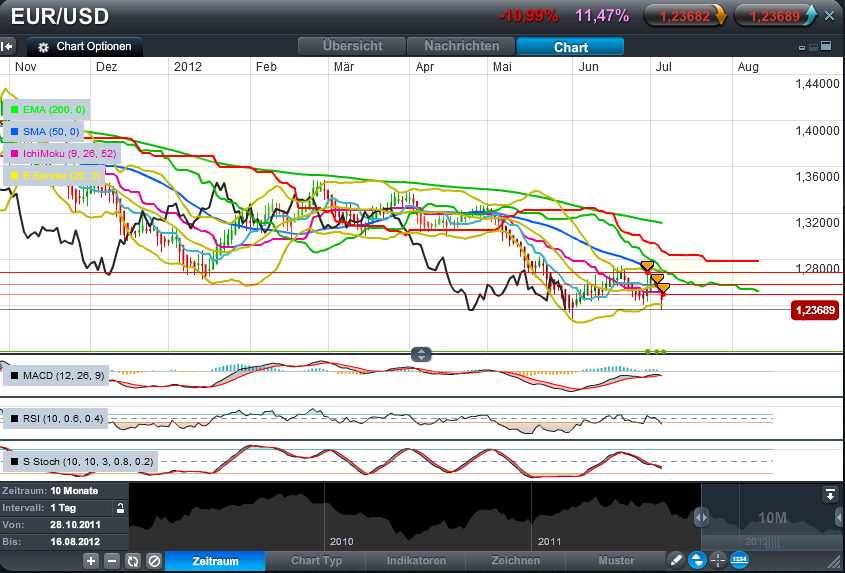
Task: Click the 2011 overview timeline label
Action: [549, 542]
